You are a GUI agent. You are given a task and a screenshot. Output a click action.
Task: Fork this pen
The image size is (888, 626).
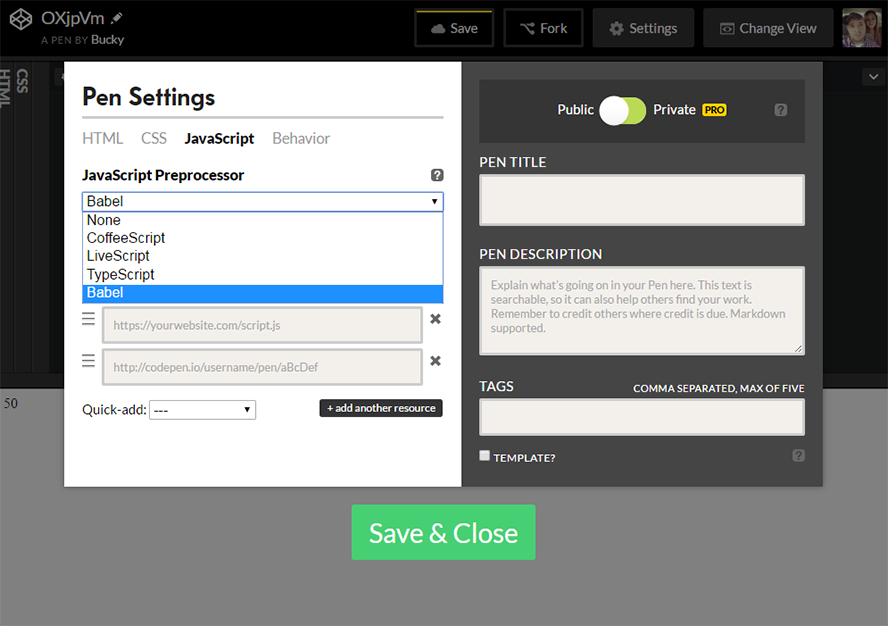[543, 28]
